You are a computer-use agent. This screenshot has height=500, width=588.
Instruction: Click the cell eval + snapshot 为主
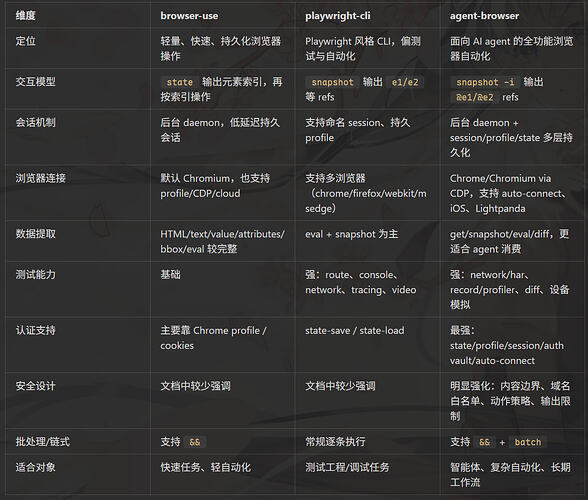(x=351, y=234)
